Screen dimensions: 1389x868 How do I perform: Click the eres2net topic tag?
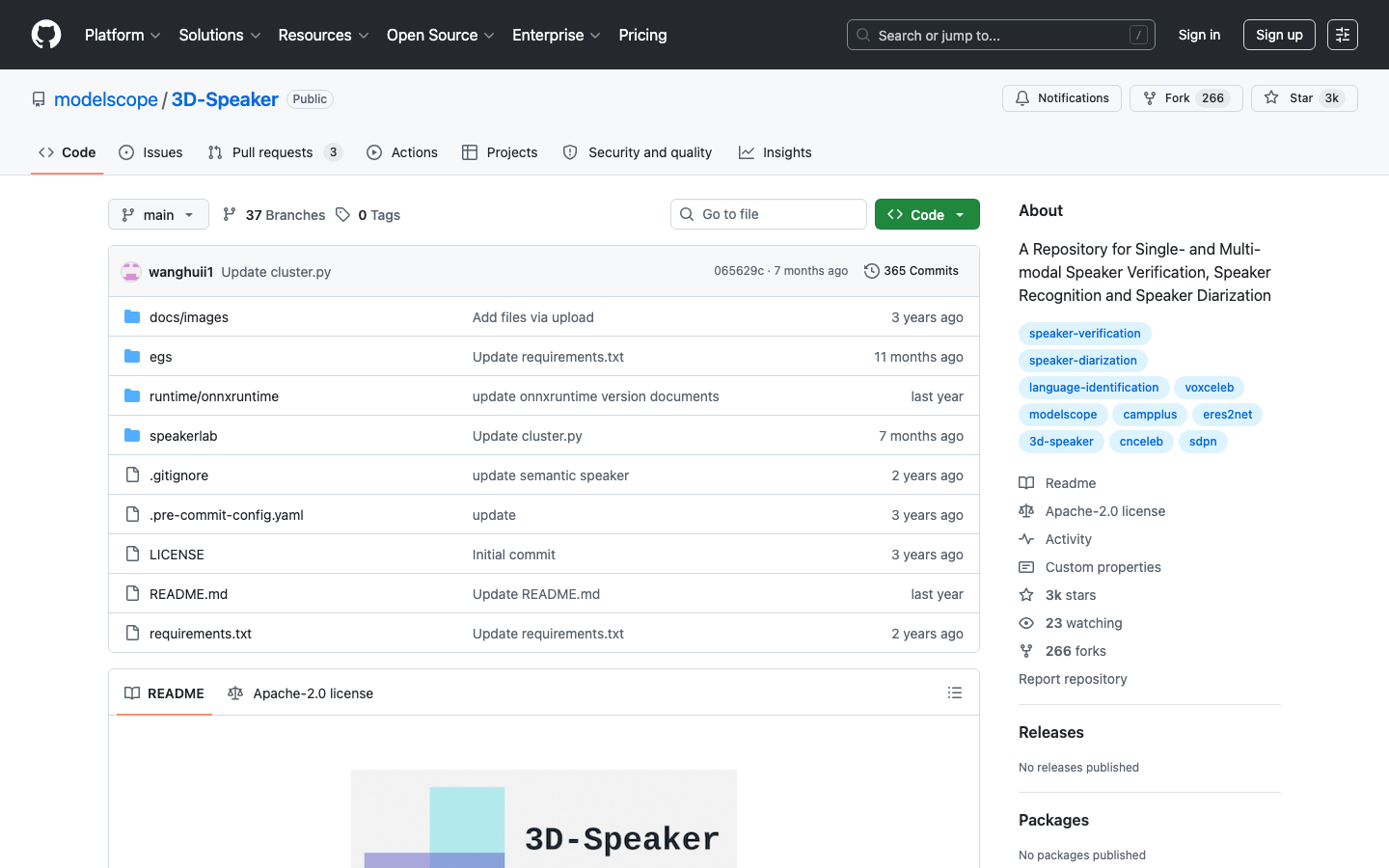click(x=1228, y=414)
